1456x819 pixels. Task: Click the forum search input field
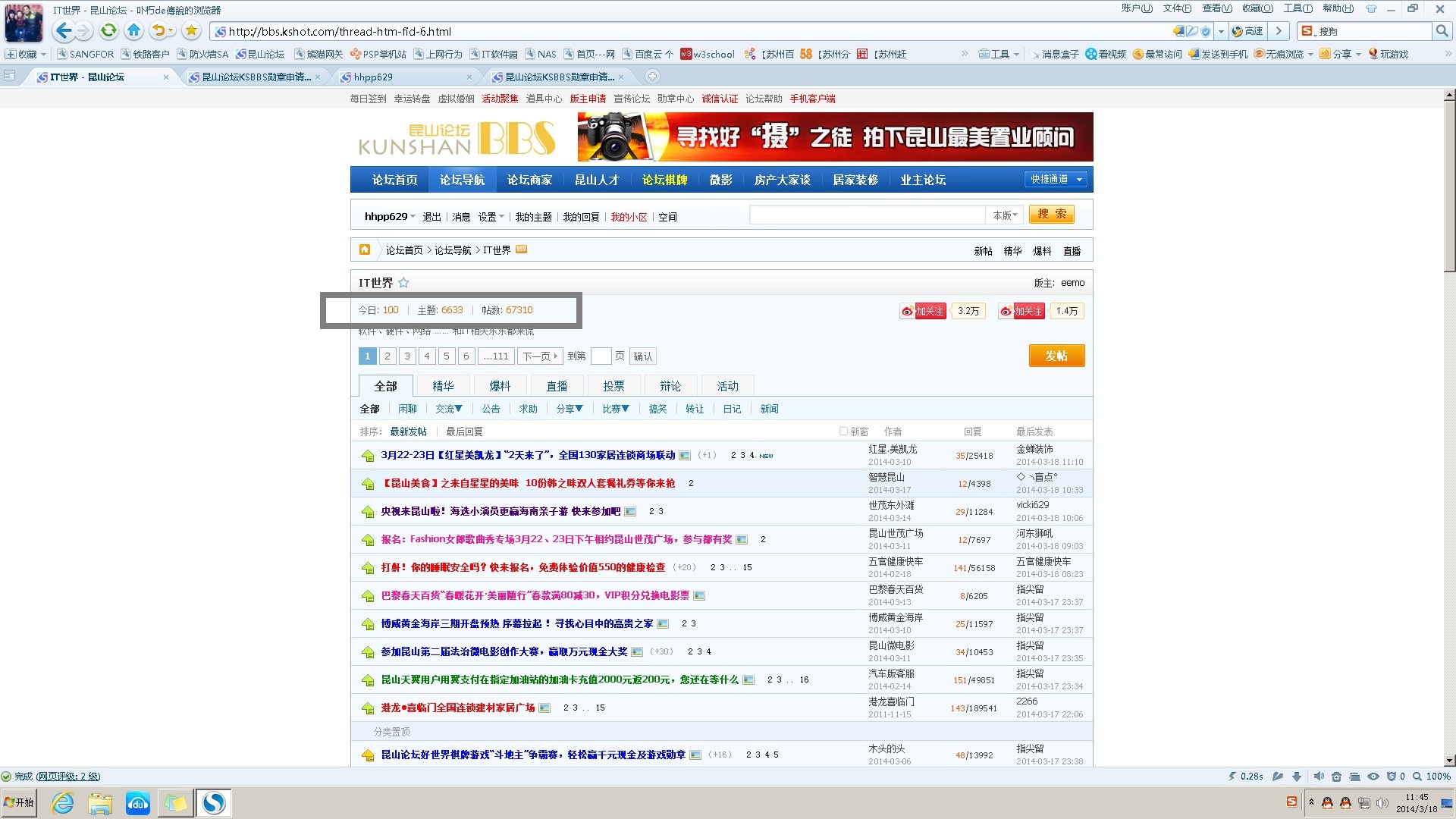click(867, 215)
